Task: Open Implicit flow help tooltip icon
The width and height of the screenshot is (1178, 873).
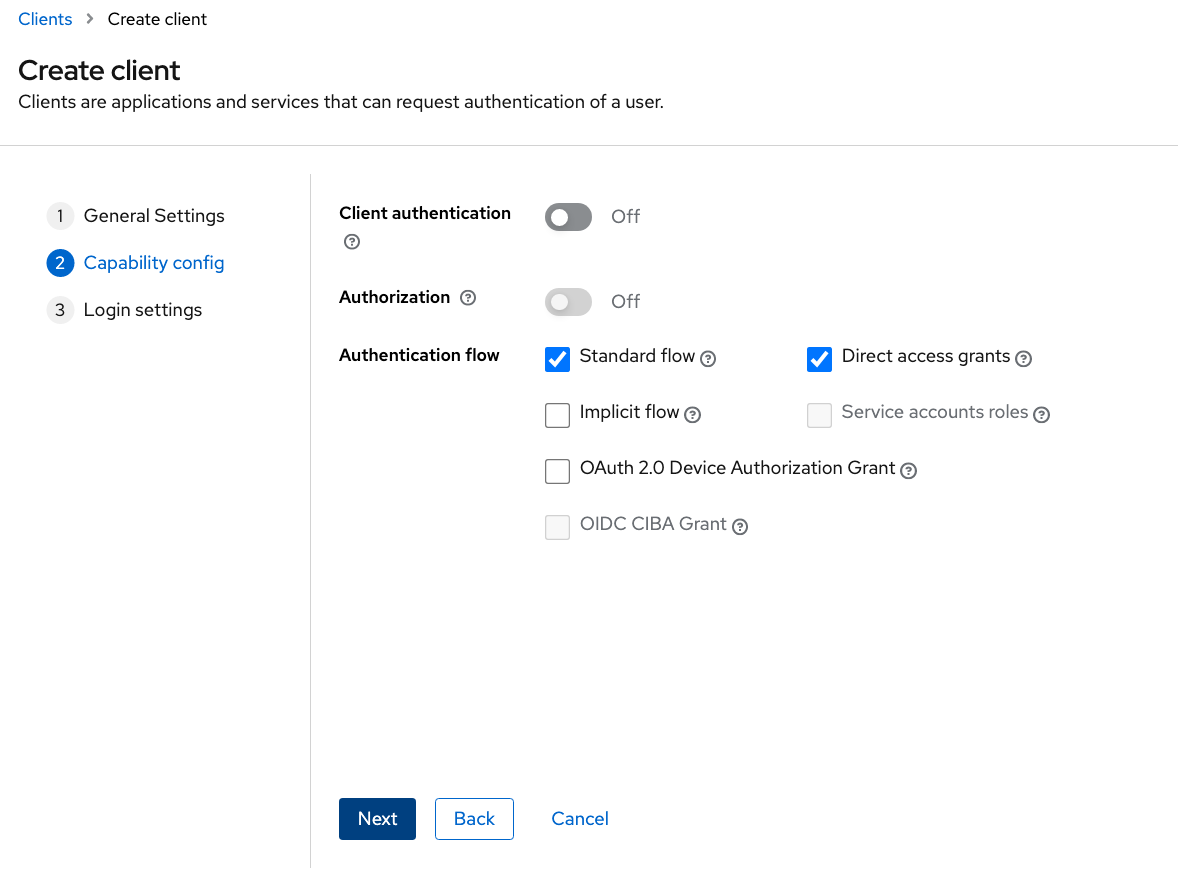Action: [x=693, y=415]
